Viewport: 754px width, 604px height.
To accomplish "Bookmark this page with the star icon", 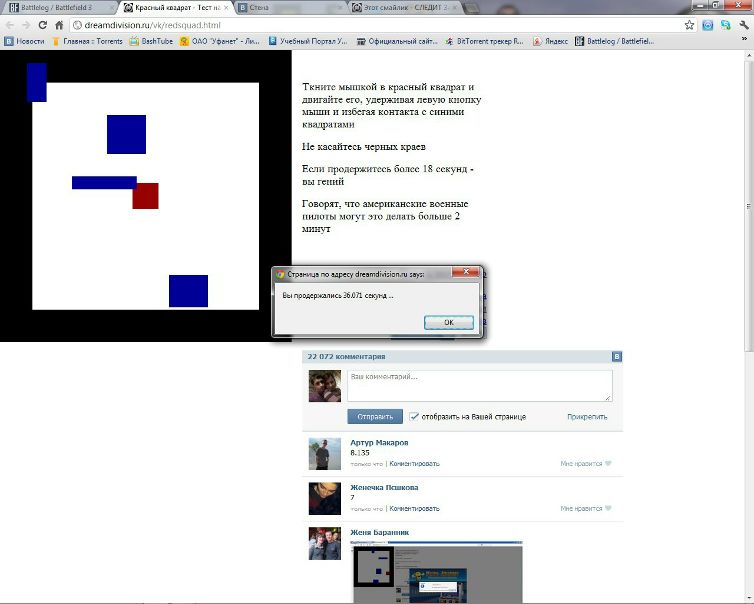I will [690, 25].
